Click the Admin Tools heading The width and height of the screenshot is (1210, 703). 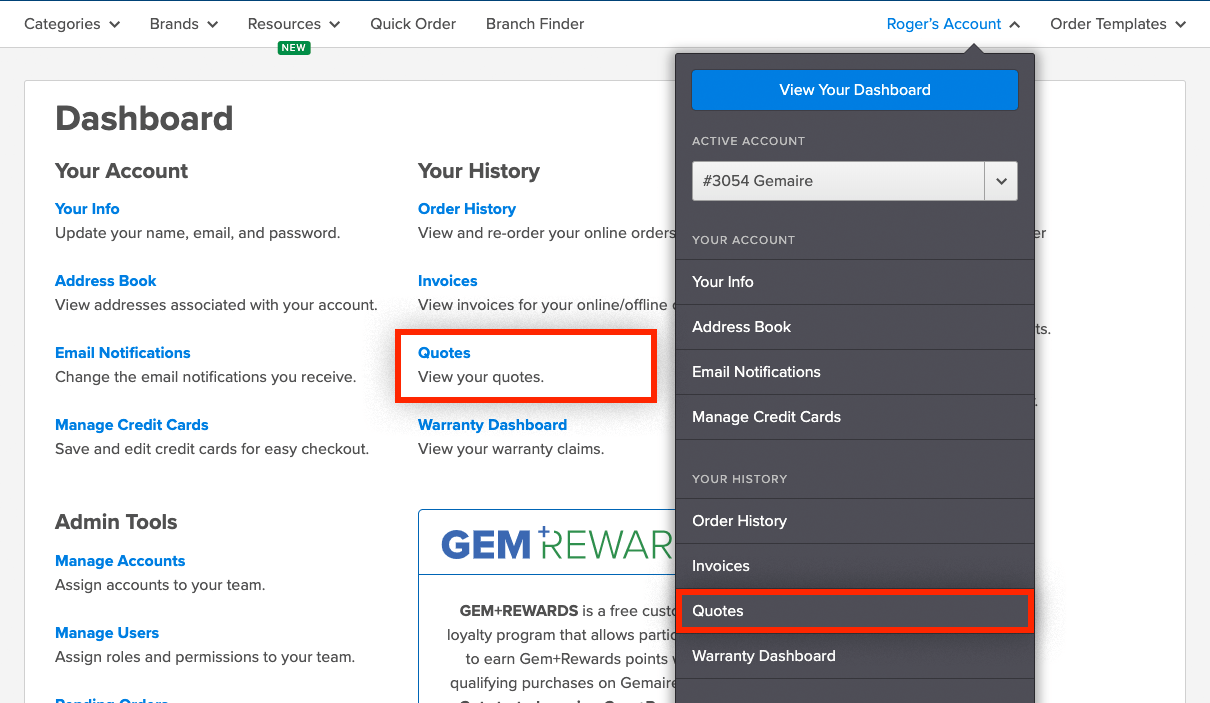click(116, 522)
